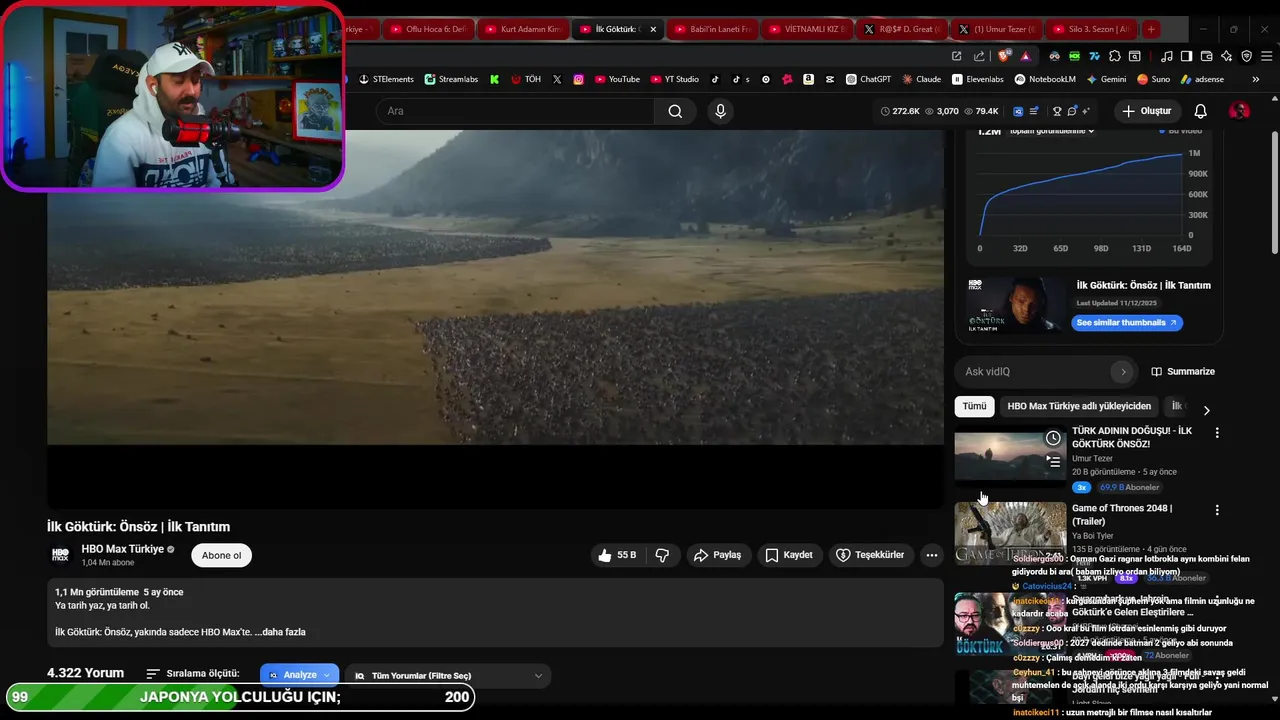Select HBO Max Türkiye adlı yükleyiciden chip
This screenshot has width=1280, height=720.
pyautogui.click(x=1079, y=406)
